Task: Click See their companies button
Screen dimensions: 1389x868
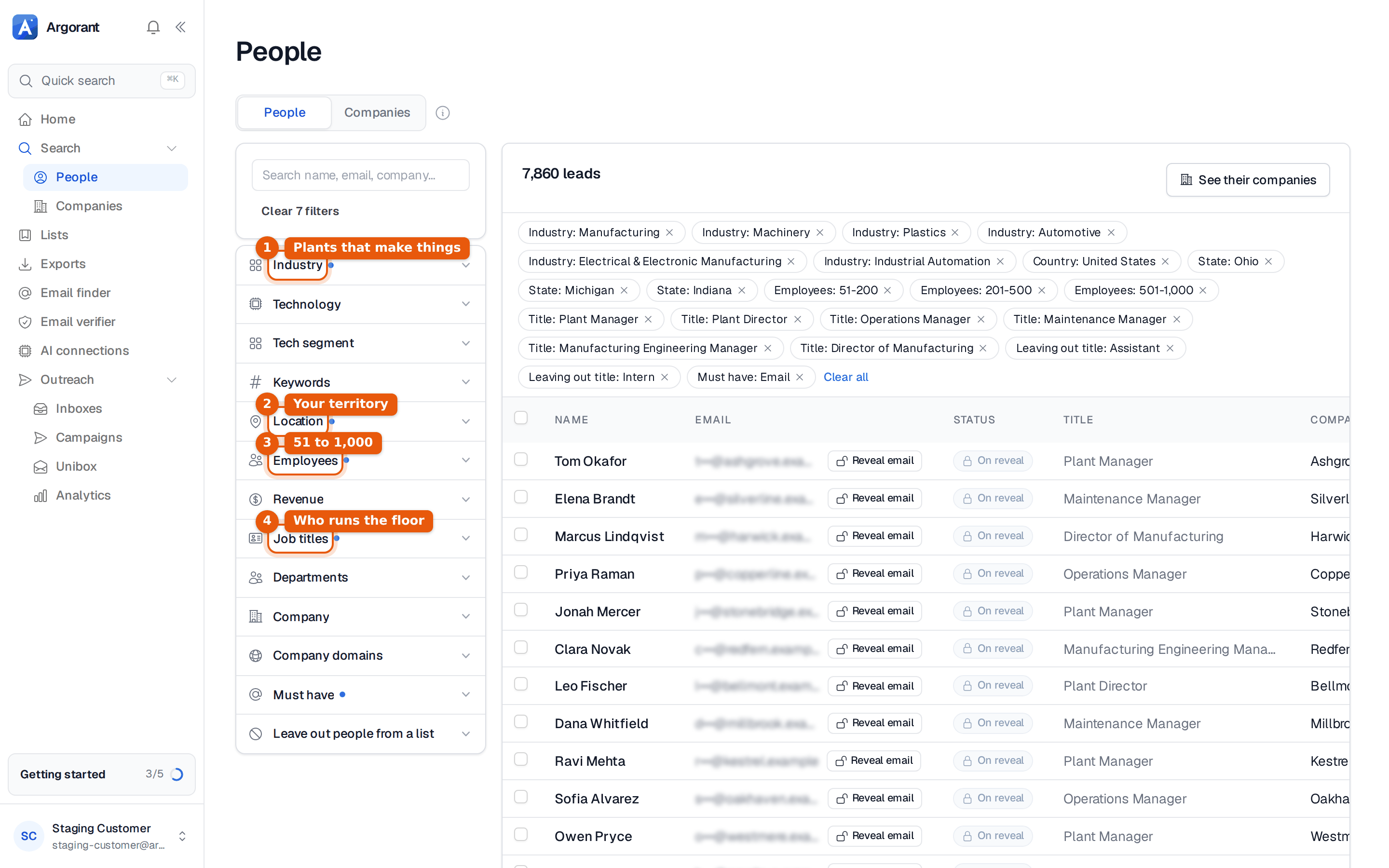Action: pyautogui.click(x=1247, y=180)
